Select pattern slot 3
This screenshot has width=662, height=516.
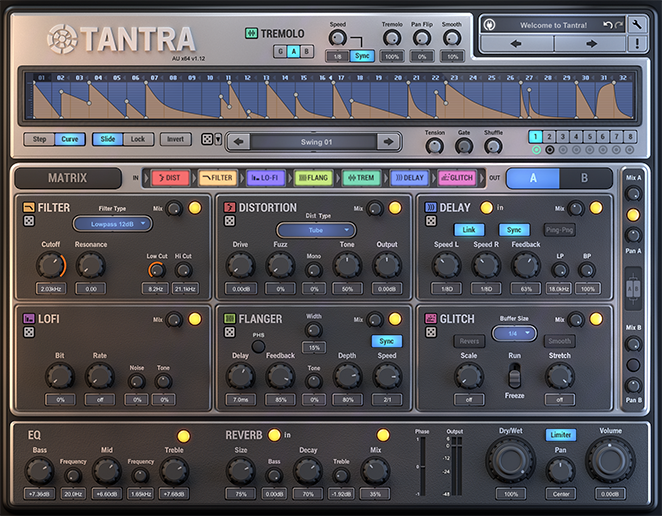[564, 137]
